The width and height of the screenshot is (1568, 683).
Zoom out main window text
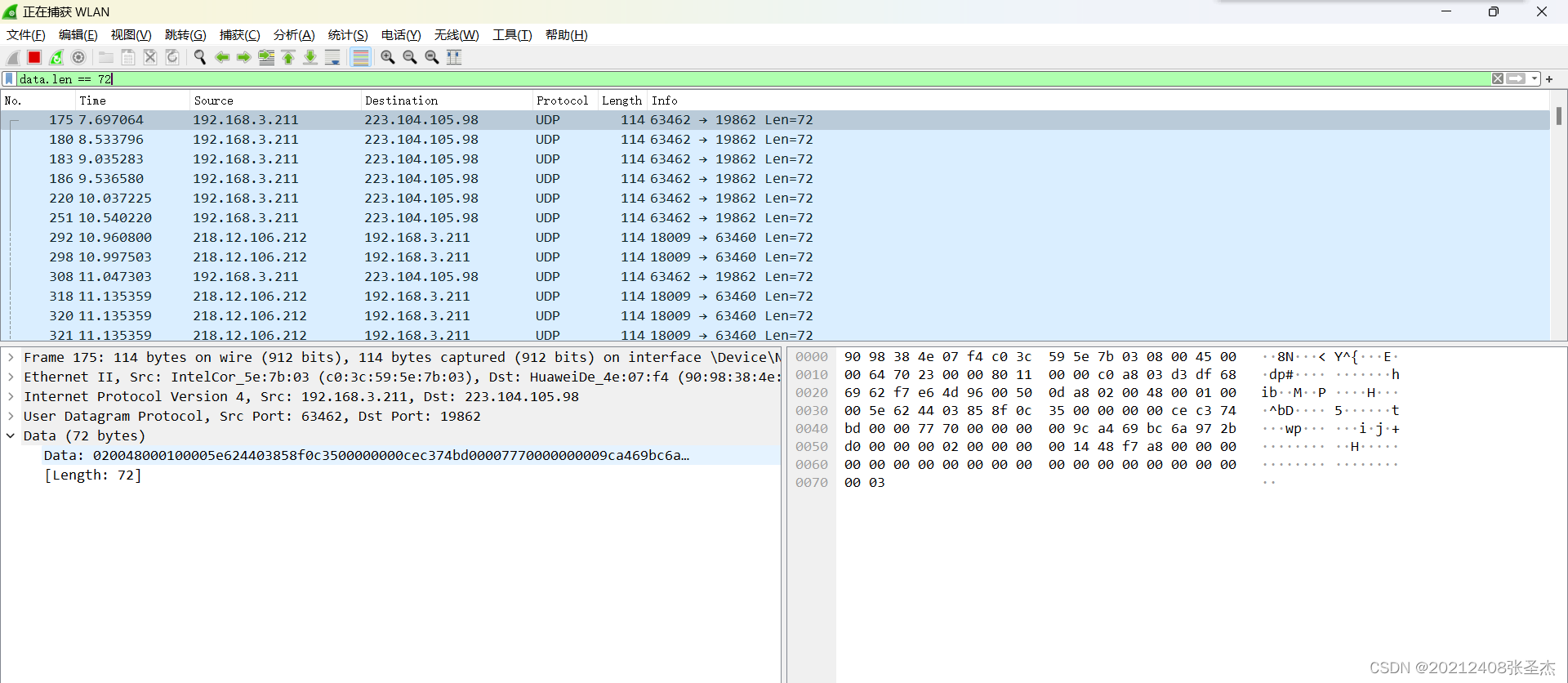pyautogui.click(x=410, y=57)
